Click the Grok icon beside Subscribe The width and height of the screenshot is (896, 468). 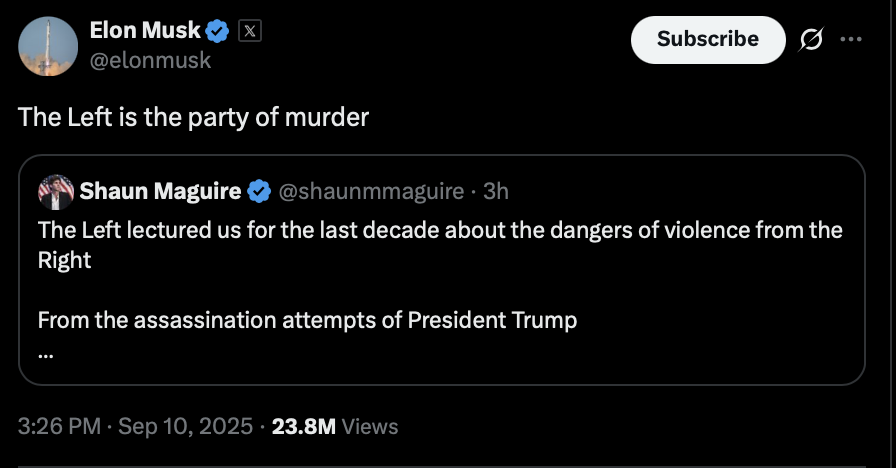(812, 40)
